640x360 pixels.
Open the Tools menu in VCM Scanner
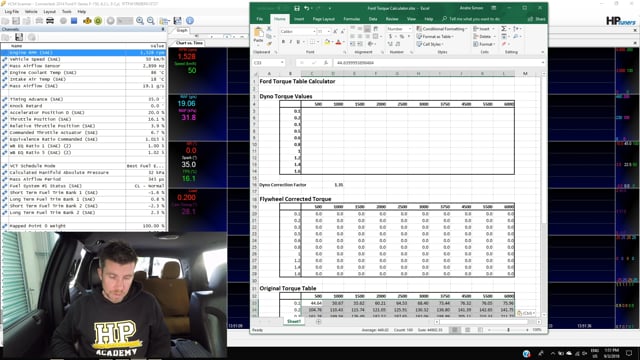[67, 11]
